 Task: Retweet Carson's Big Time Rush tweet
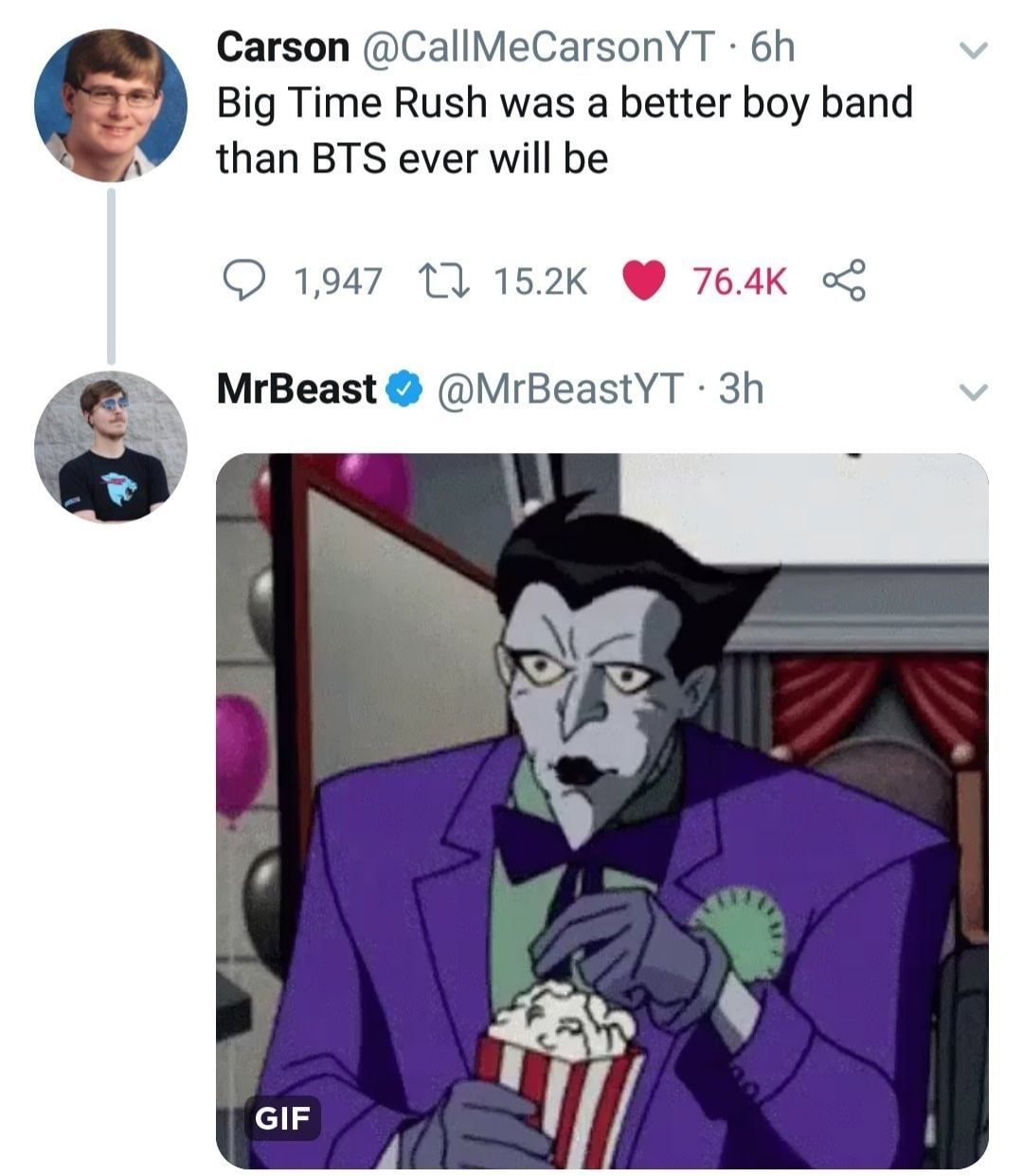tap(442, 280)
